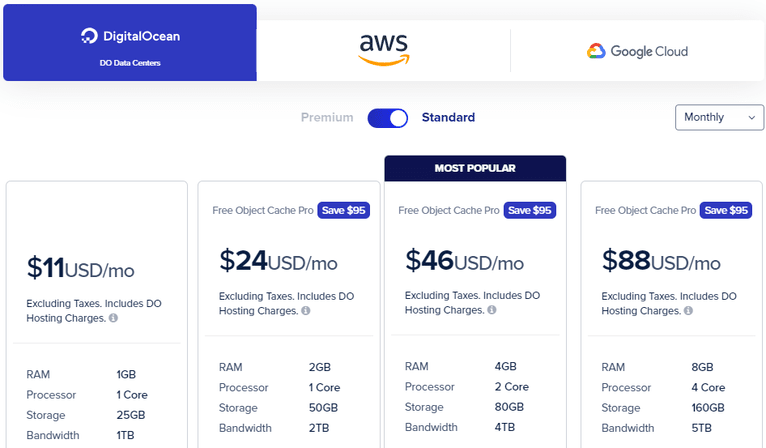The height and width of the screenshot is (448, 766).
Task: Click the info icon in the $46 plan
Action: (x=492, y=311)
